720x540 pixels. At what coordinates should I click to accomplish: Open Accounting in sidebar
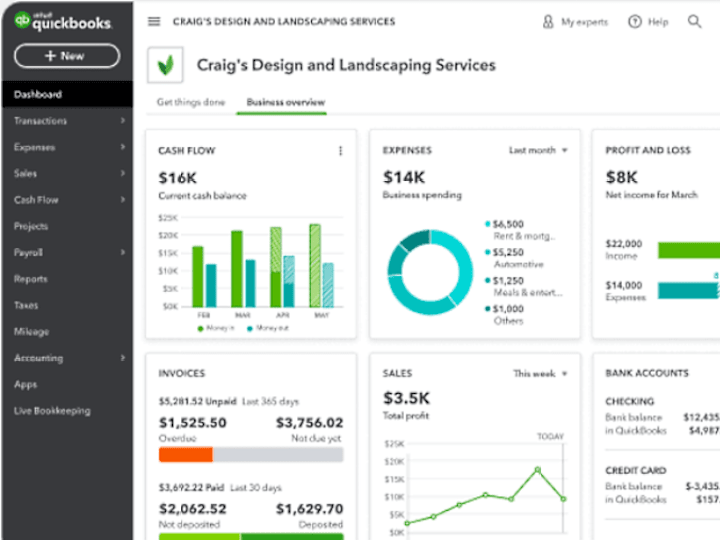pos(39,358)
